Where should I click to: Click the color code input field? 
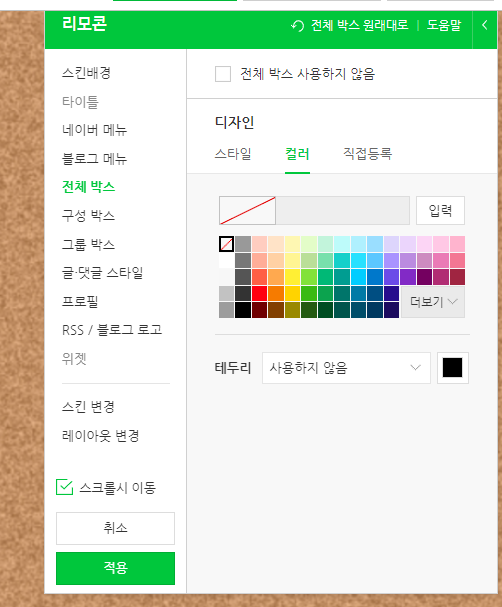click(343, 211)
